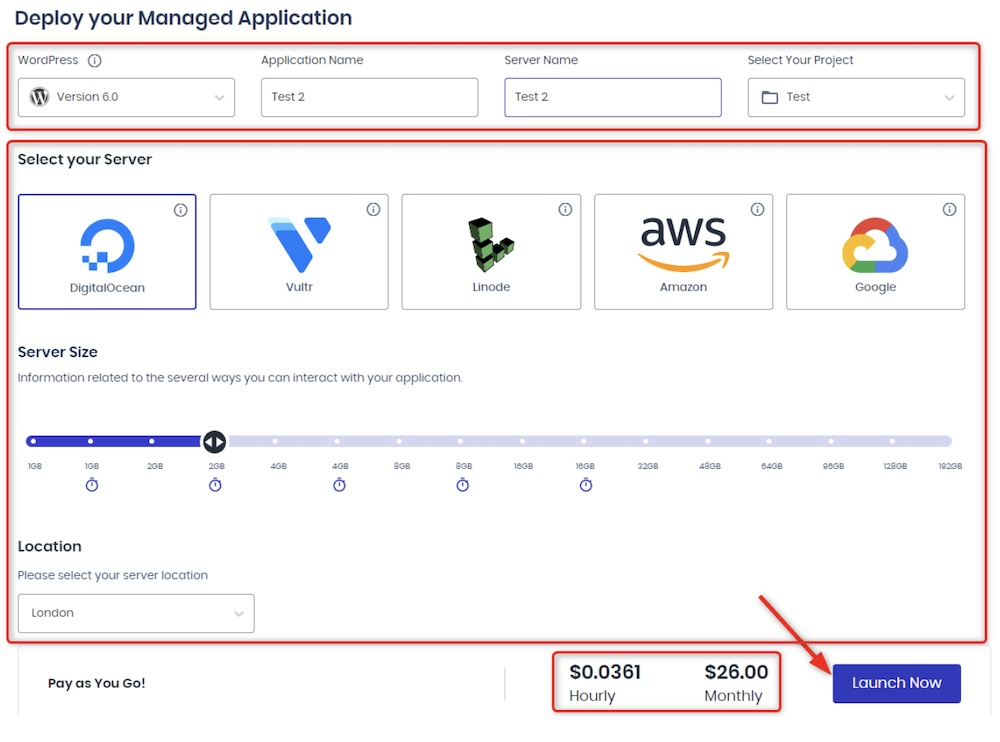The image size is (1000, 742).
Task: Open info icon on the Linode card
Action: (x=565, y=209)
